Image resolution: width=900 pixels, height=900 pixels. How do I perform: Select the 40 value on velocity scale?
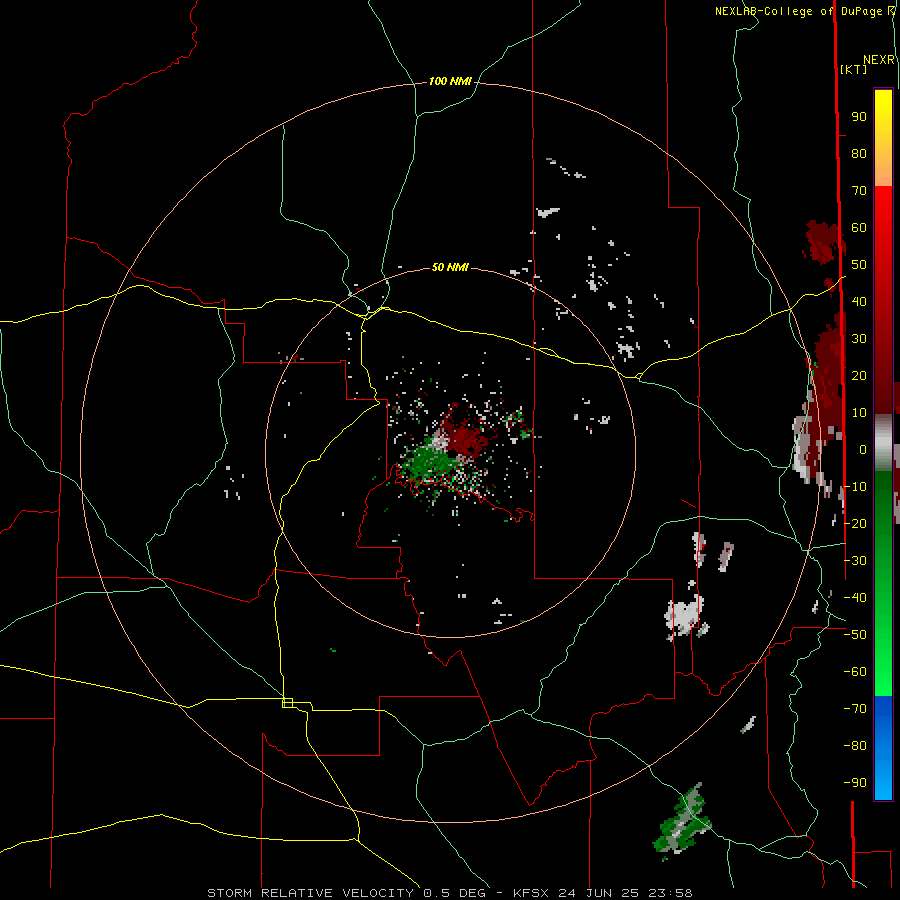tap(859, 302)
